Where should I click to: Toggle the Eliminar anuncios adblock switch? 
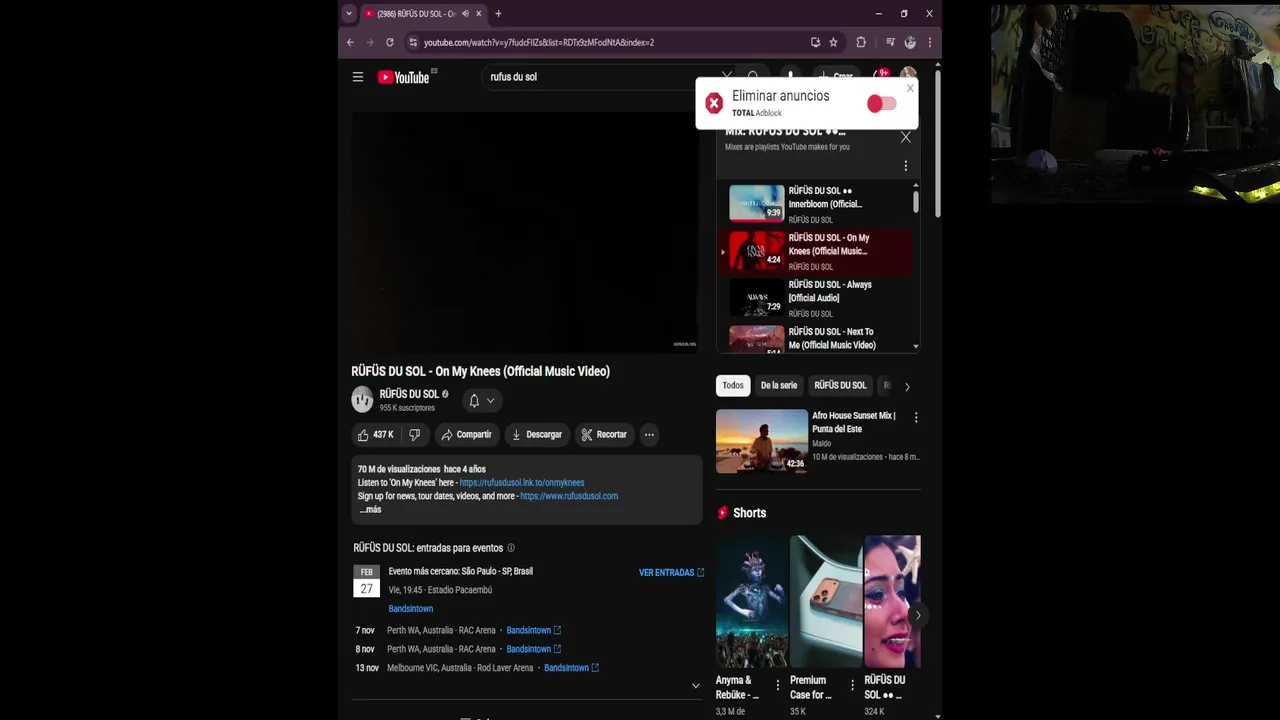(x=881, y=104)
